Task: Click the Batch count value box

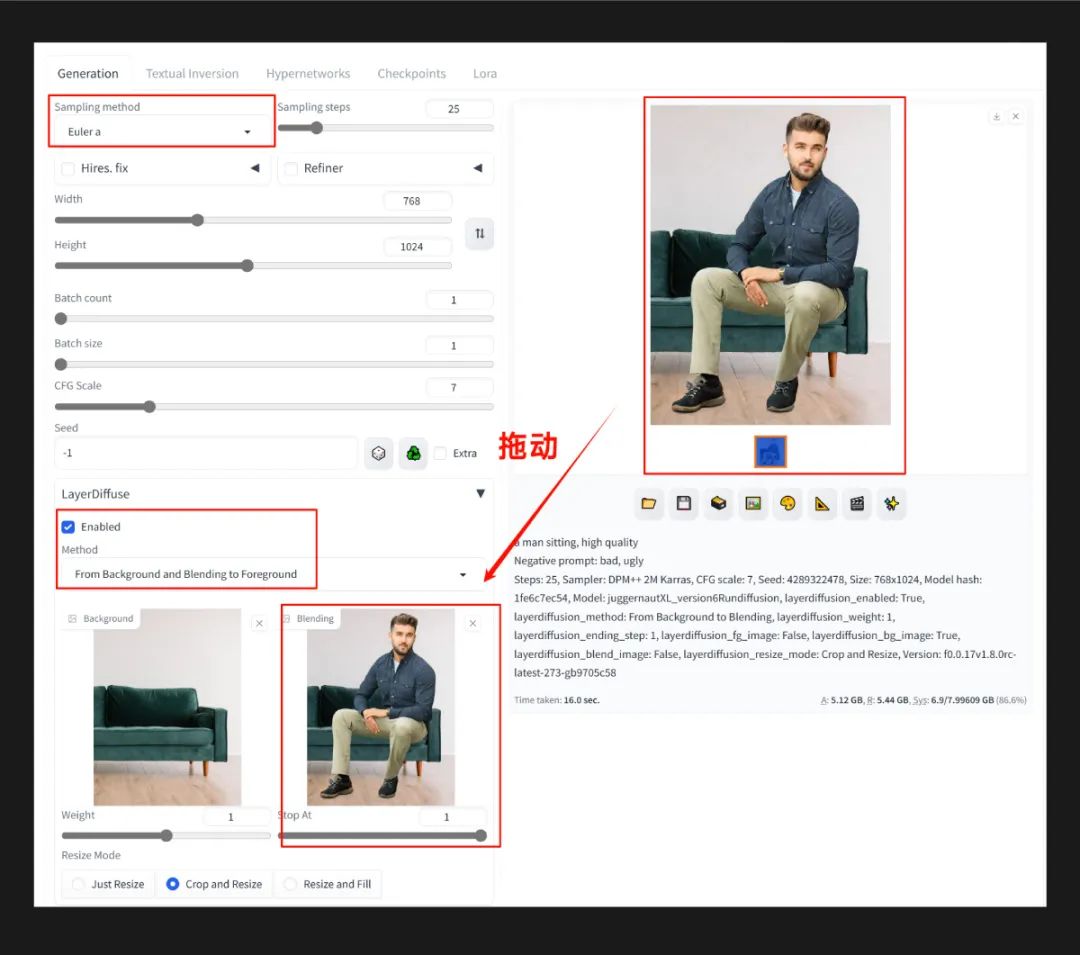Action: point(459,300)
